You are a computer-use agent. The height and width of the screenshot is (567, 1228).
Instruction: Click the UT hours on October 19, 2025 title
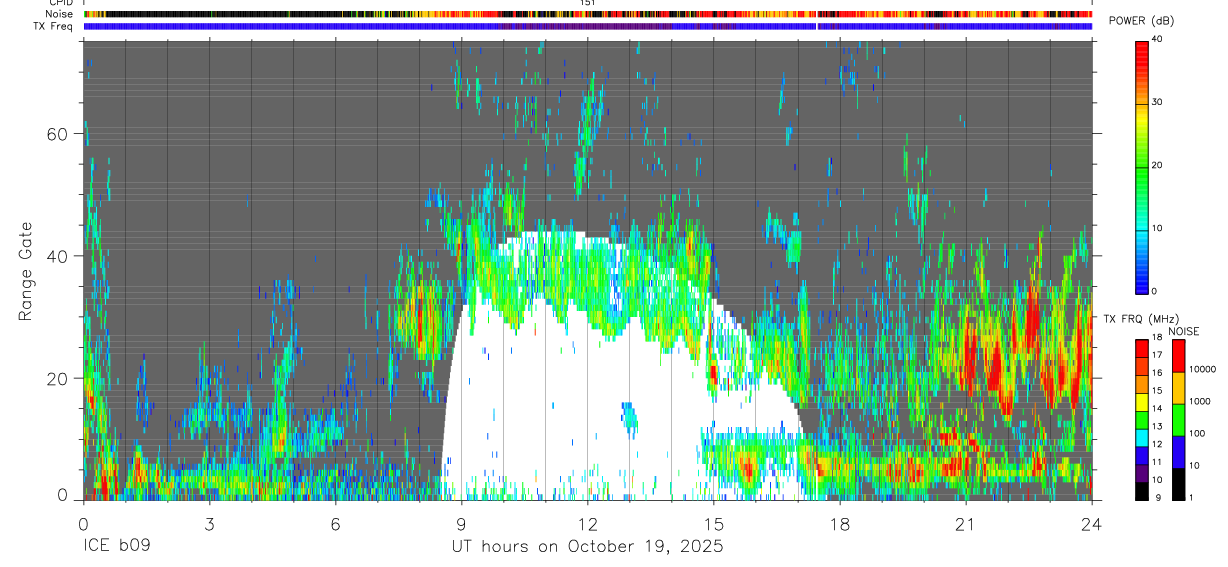[587, 547]
